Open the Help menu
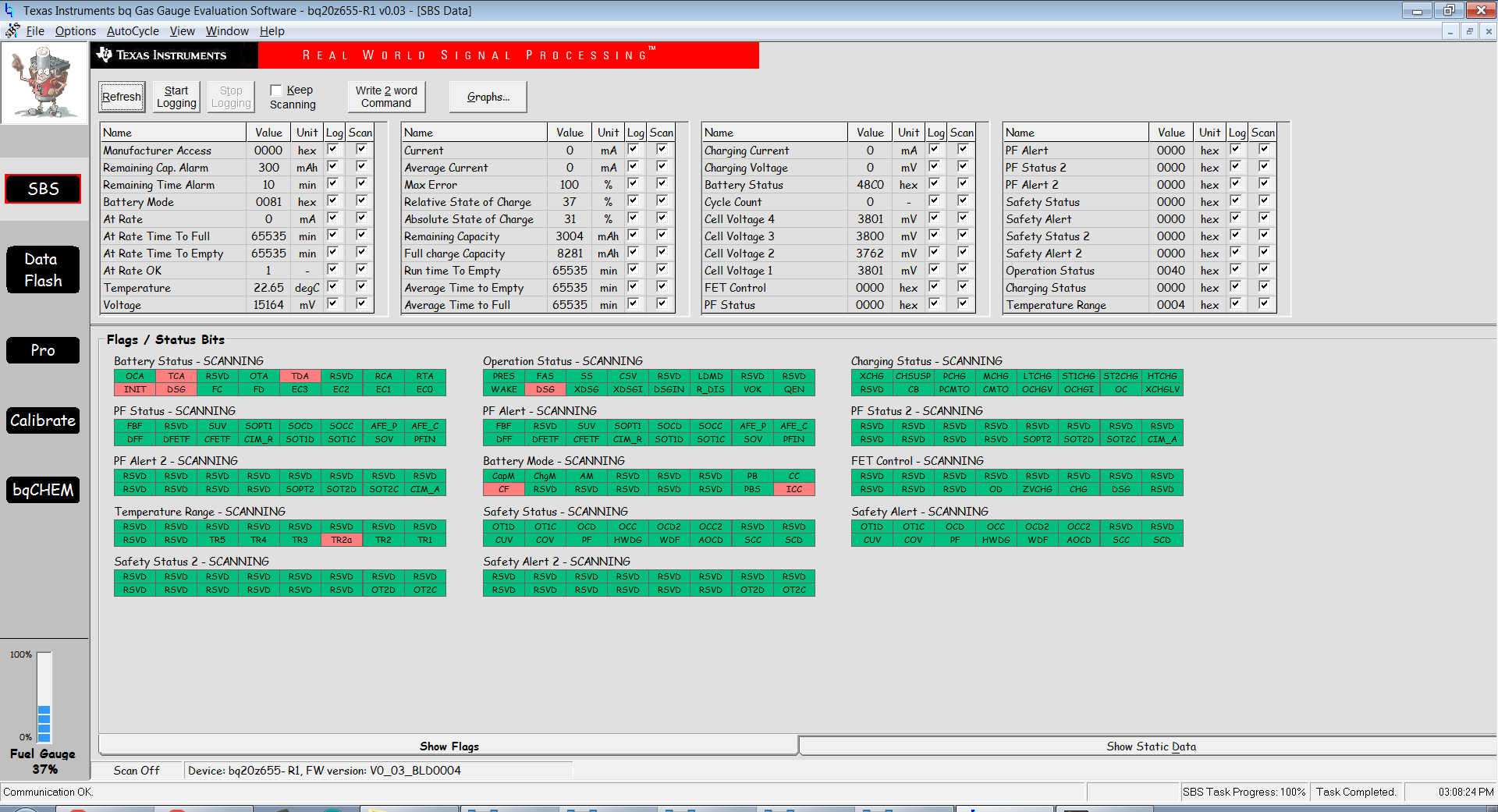Image resolution: width=1498 pixels, height=812 pixels. click(x=272, y=31)
